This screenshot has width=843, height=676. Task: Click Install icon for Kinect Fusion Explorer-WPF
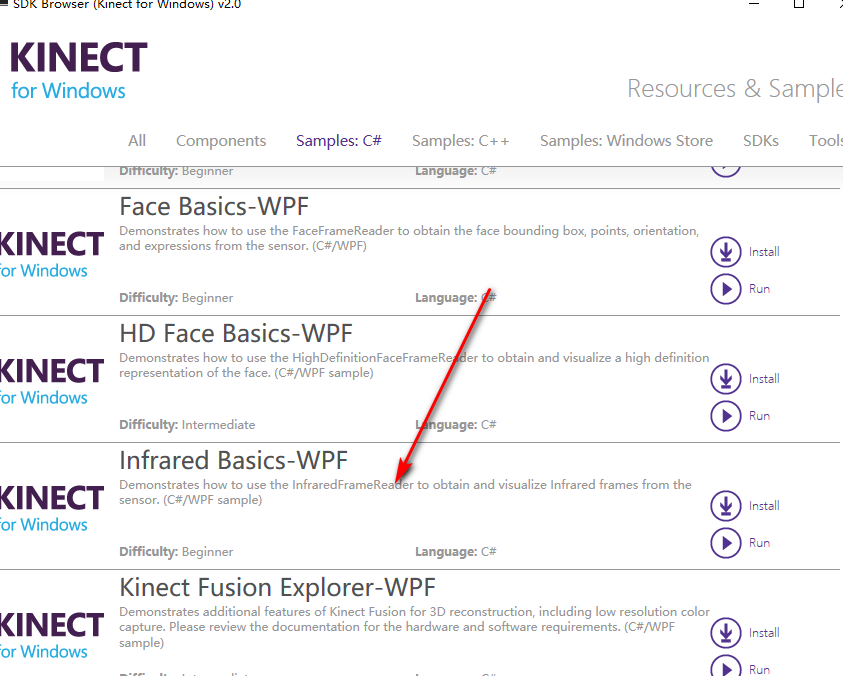tap(726, 633)
